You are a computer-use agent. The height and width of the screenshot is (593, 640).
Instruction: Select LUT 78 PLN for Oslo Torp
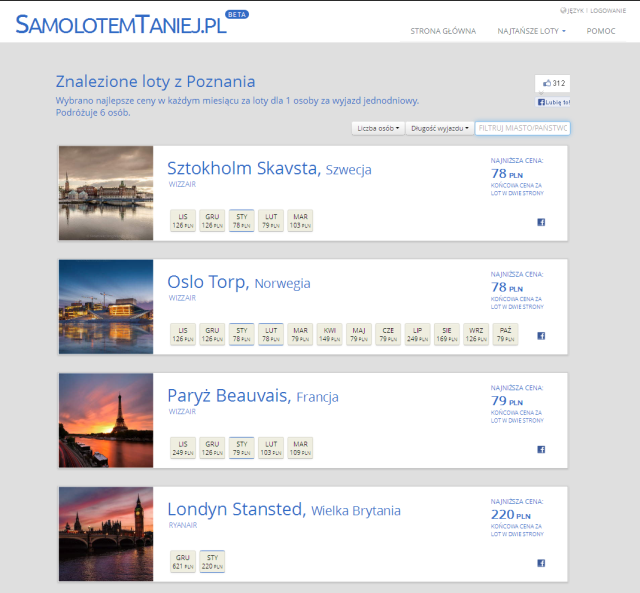(271, 334)
